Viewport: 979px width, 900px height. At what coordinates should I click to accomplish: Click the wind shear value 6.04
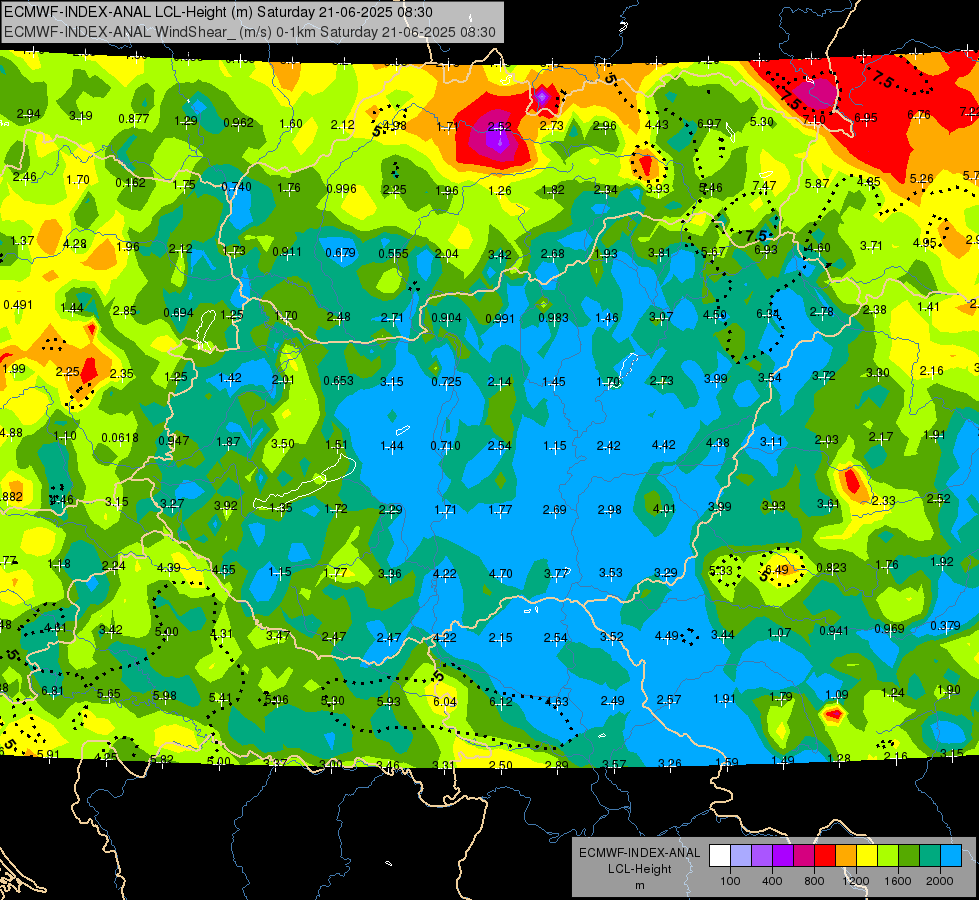click(445, 702)
